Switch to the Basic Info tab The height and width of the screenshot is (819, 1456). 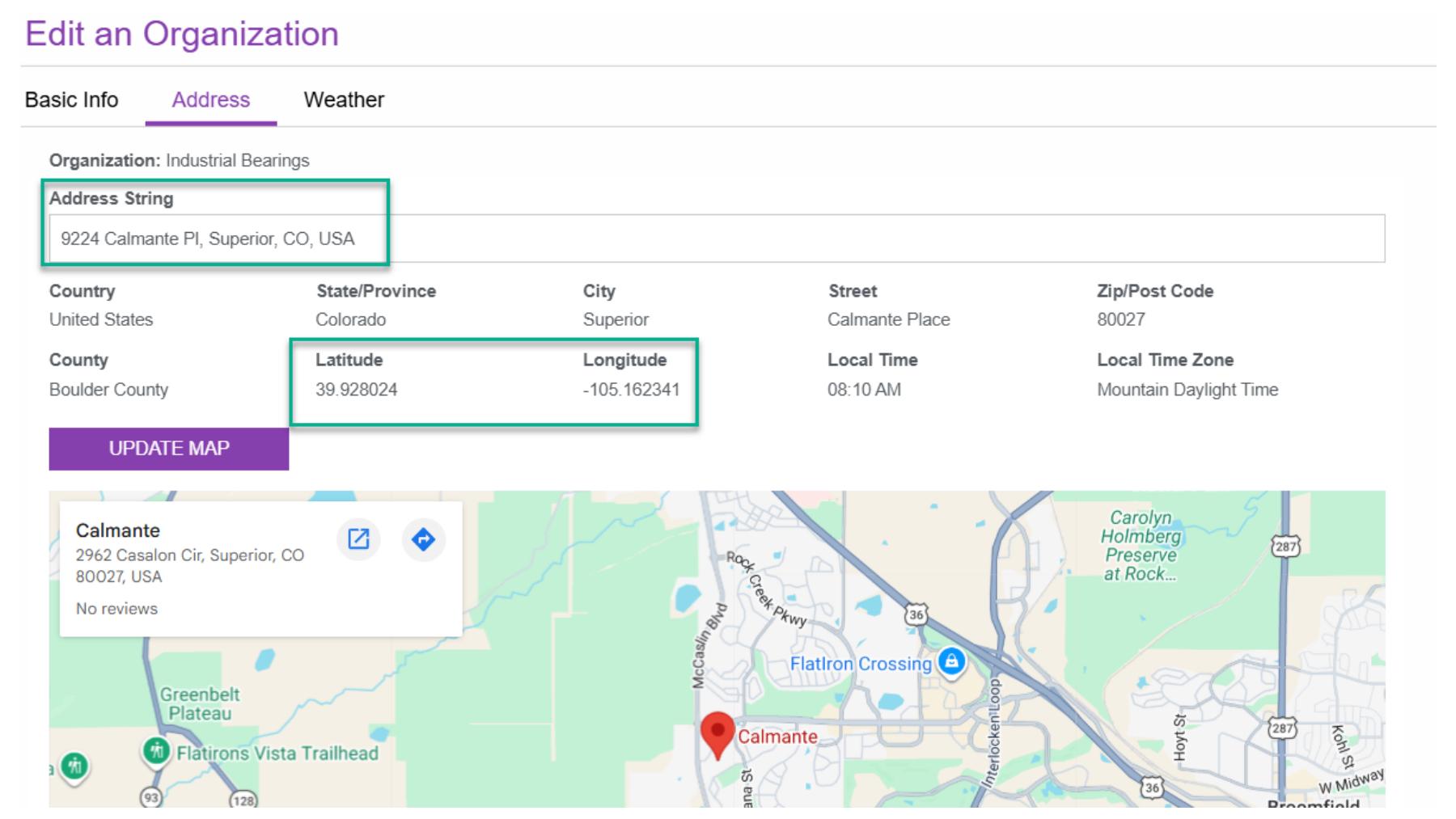(x=72, y=99)
